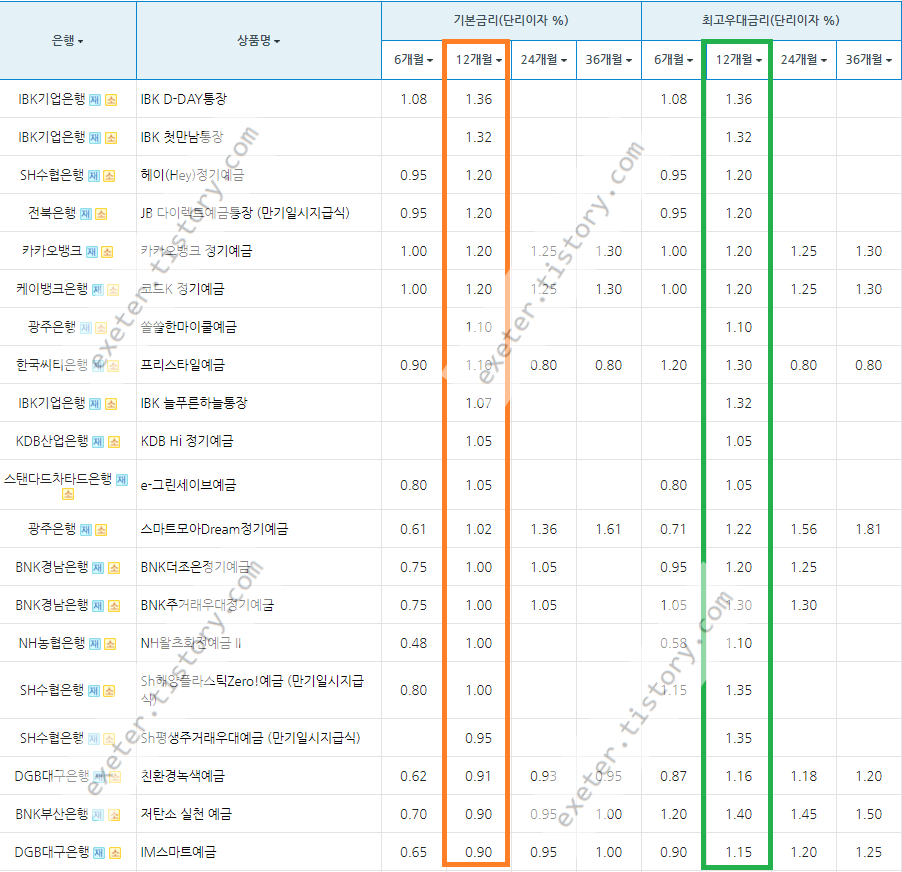Click the 재 badge in 스마트모아Dream정기예금 row
Viewport: 902px width, 872px height.
86,530
